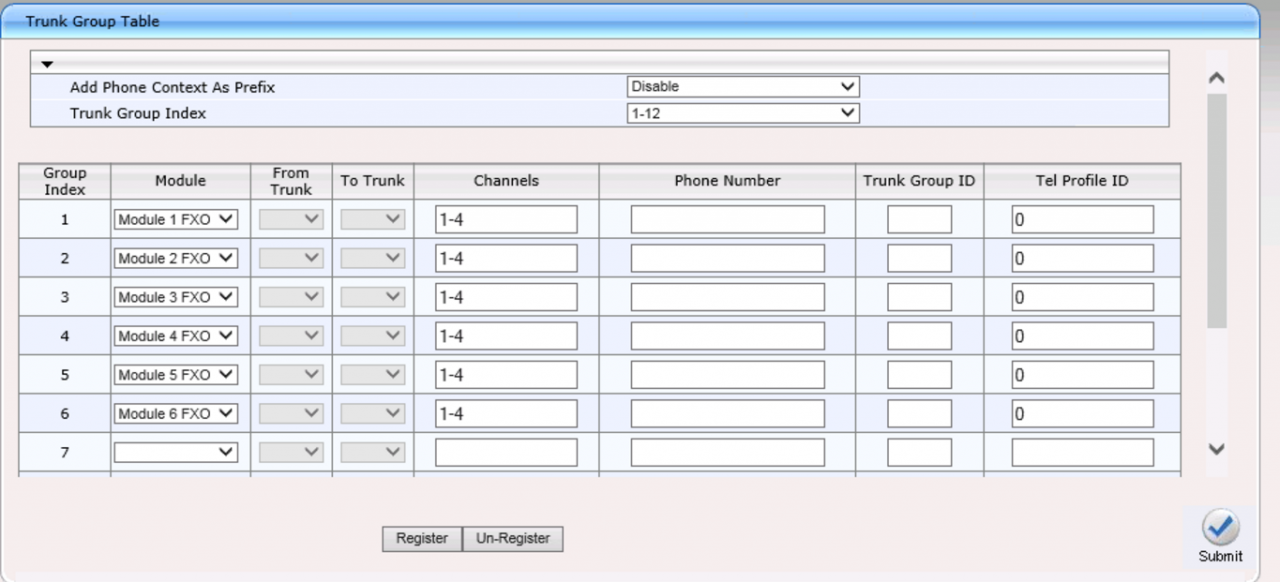Click the Phone Number field for Group 3
The image size is (1280, 582).
pos(726,296)
